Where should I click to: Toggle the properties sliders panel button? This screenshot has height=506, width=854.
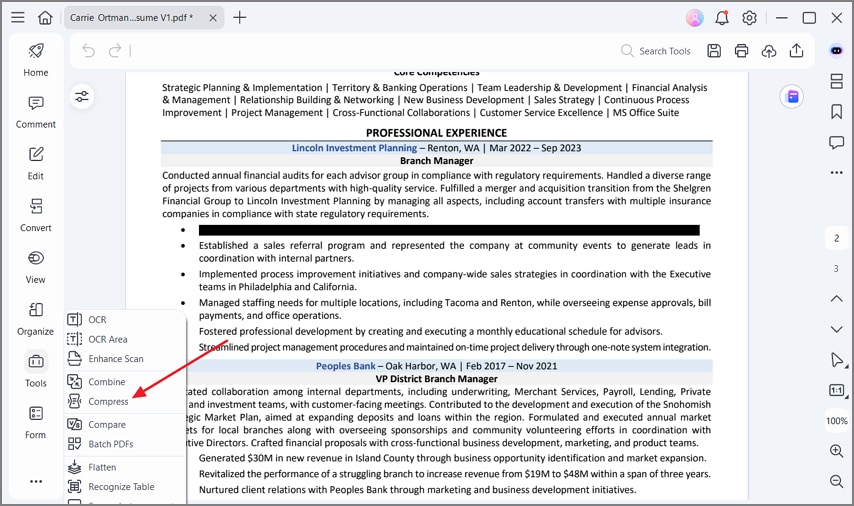(x=82, y=97)
